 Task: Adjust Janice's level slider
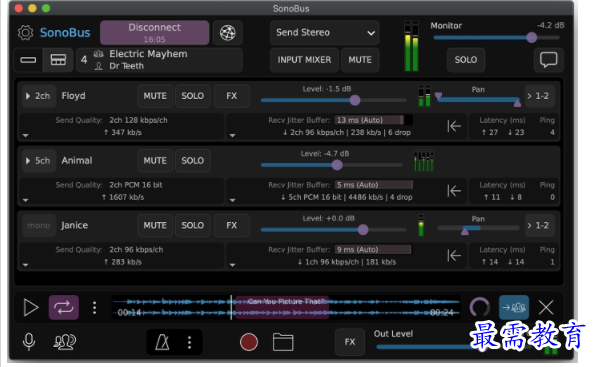click(333, 230)
